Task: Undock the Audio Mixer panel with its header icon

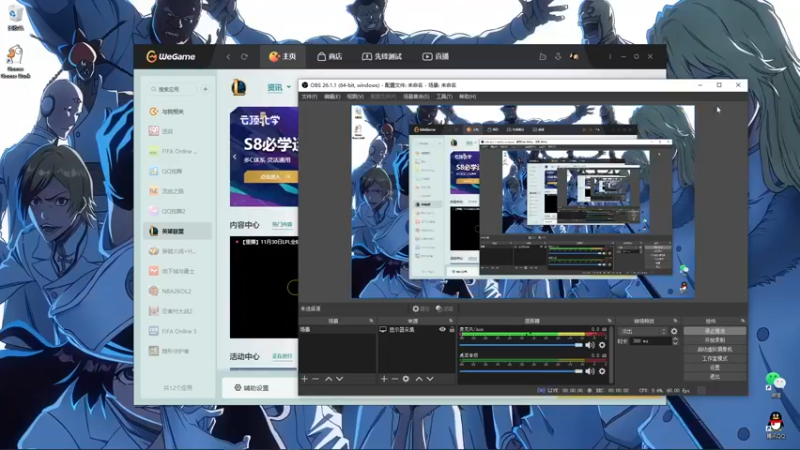Action: point(609,321)
